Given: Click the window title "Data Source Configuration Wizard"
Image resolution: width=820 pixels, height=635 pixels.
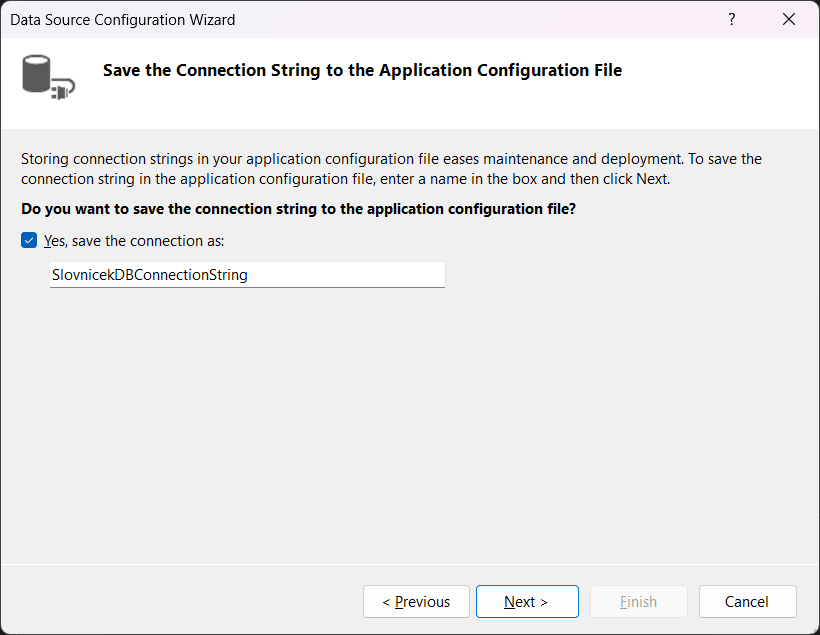Looking at the screenshot, I should point(123,19).
